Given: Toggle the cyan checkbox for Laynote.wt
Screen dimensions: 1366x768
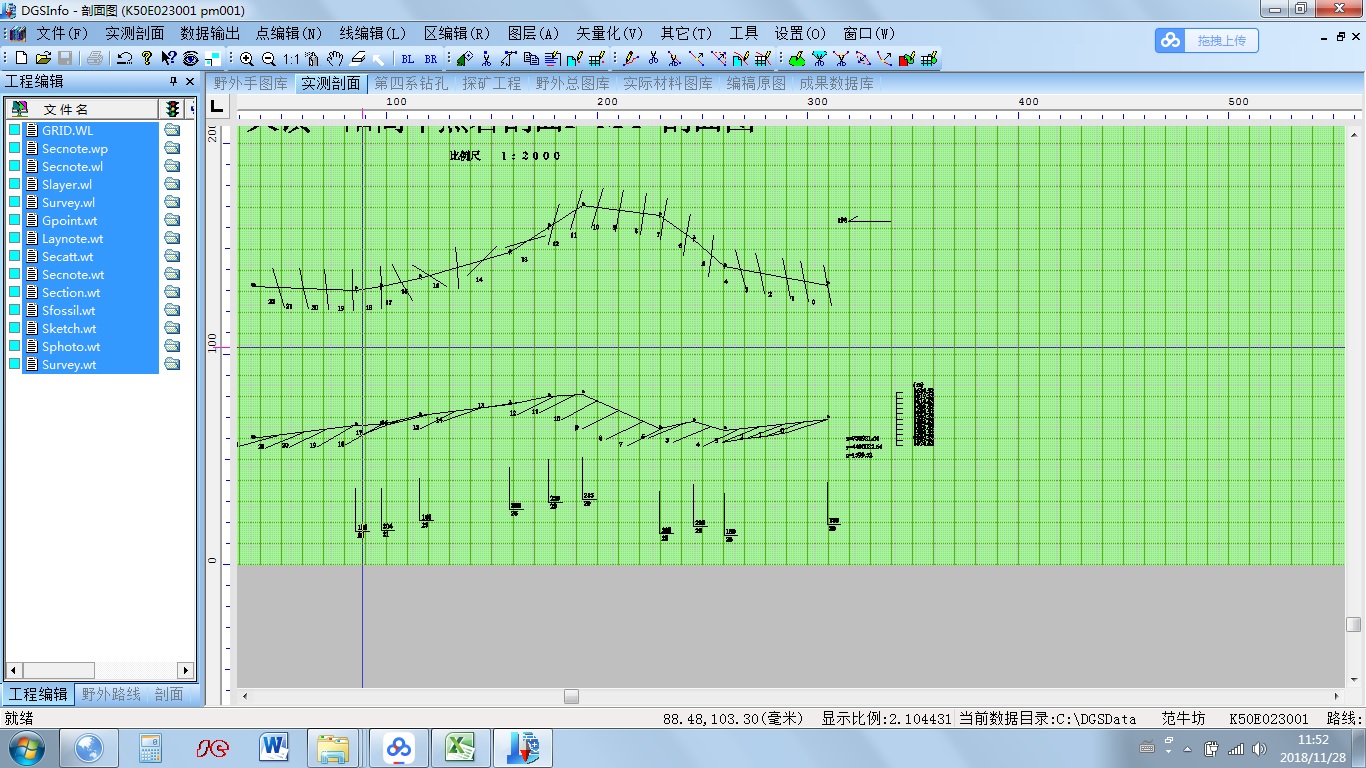Looking at the screenshot, I should coord(15,238).
